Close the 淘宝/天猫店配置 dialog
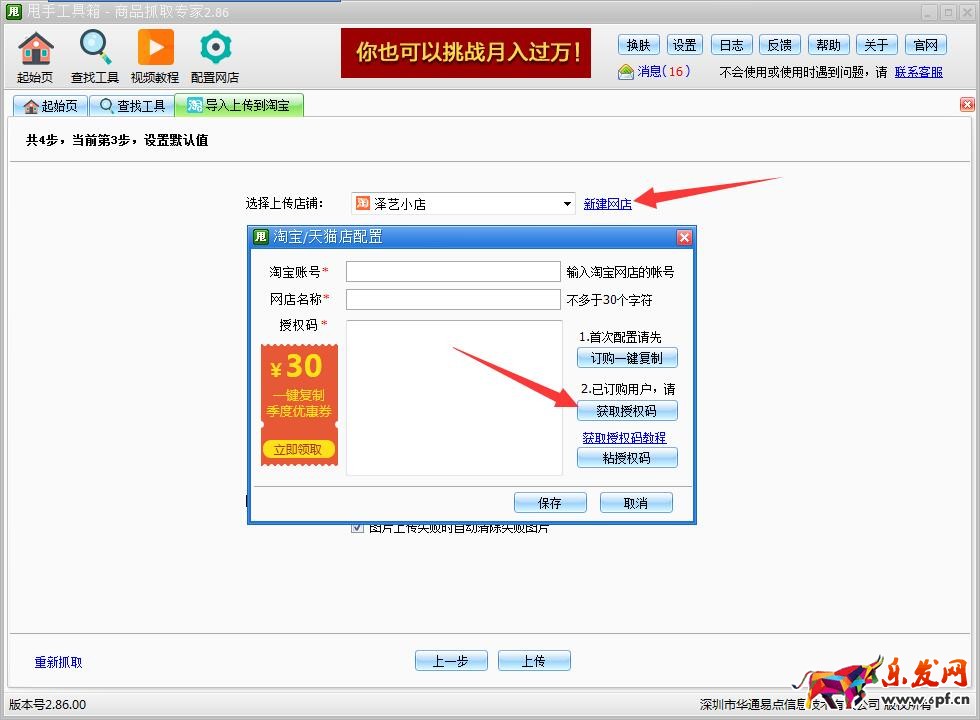This screenshot has width=980, height=720. coord(684,237)
